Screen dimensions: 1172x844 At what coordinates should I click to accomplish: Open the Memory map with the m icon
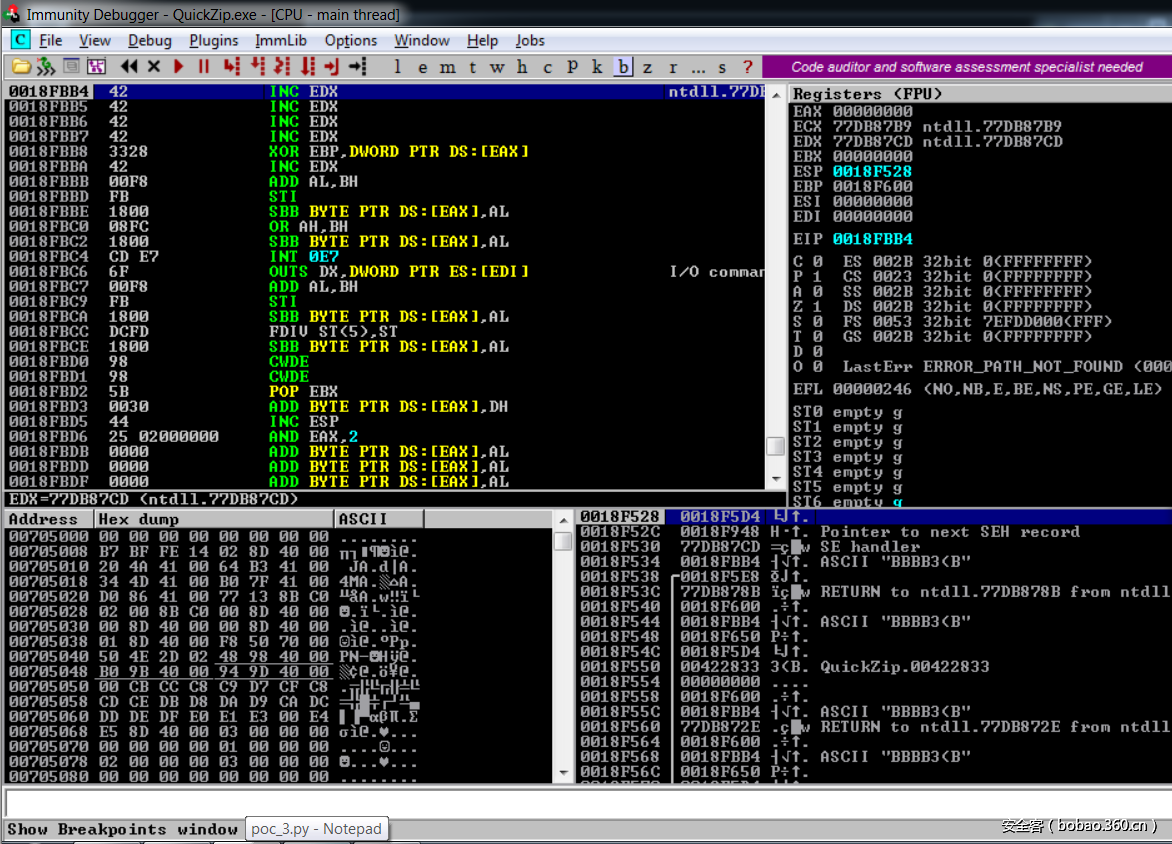[447, 66]
